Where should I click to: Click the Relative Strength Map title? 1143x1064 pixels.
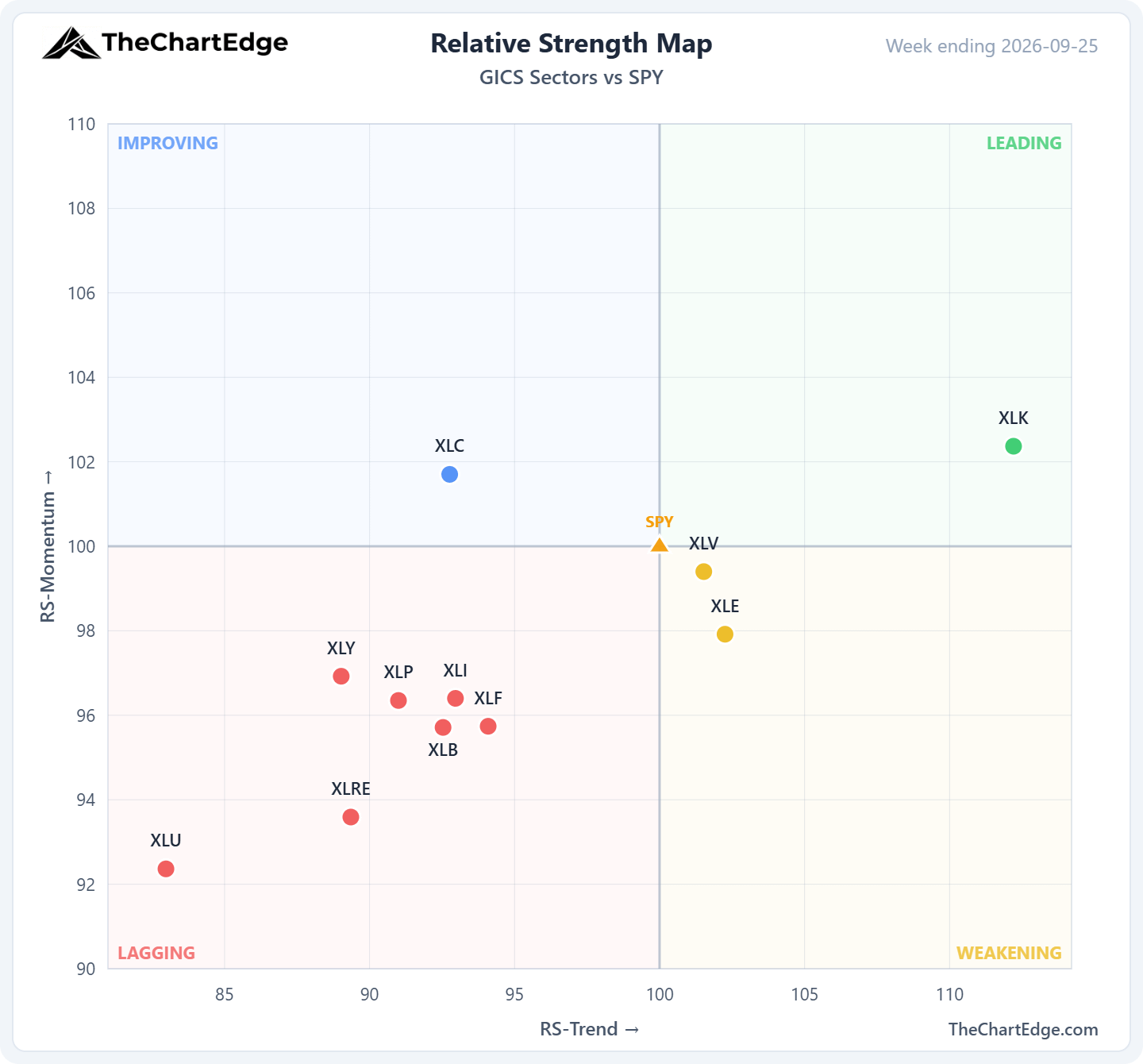(571, 44)
